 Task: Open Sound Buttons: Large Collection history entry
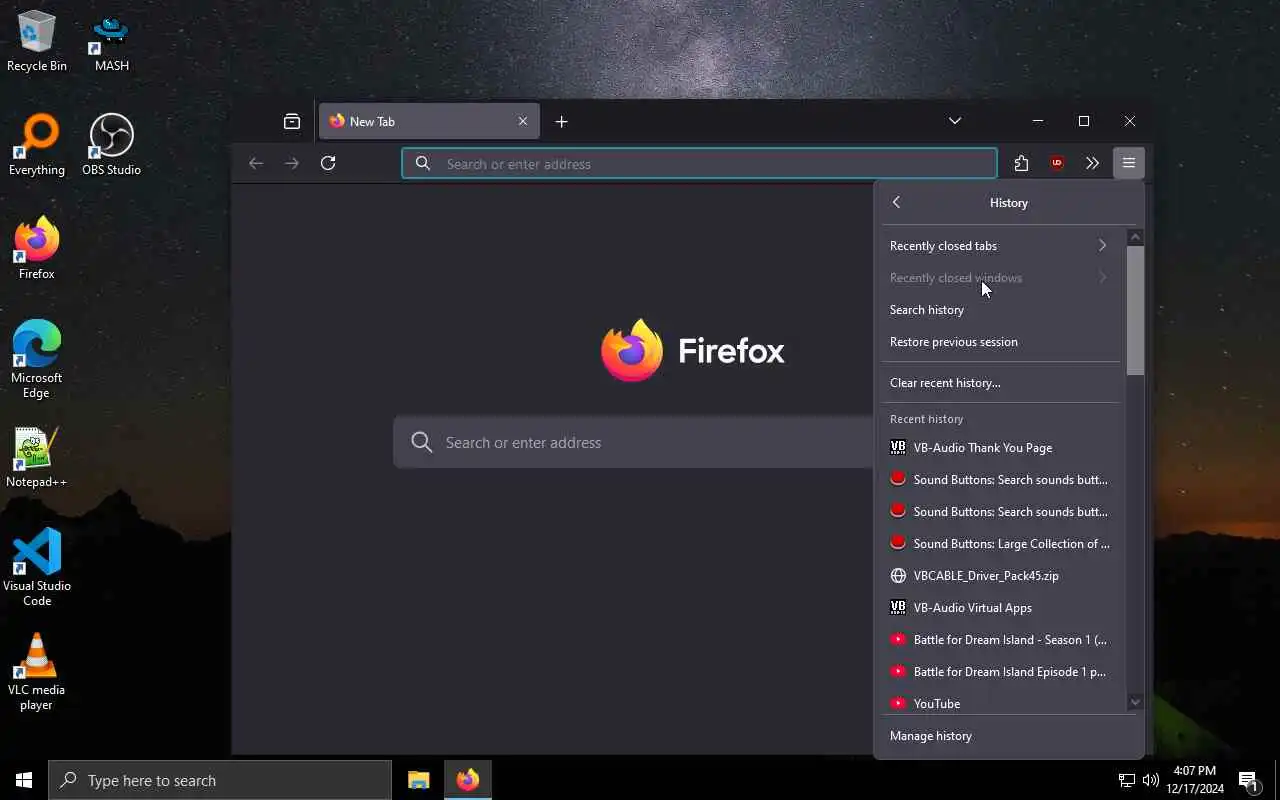pos(1001,544)
